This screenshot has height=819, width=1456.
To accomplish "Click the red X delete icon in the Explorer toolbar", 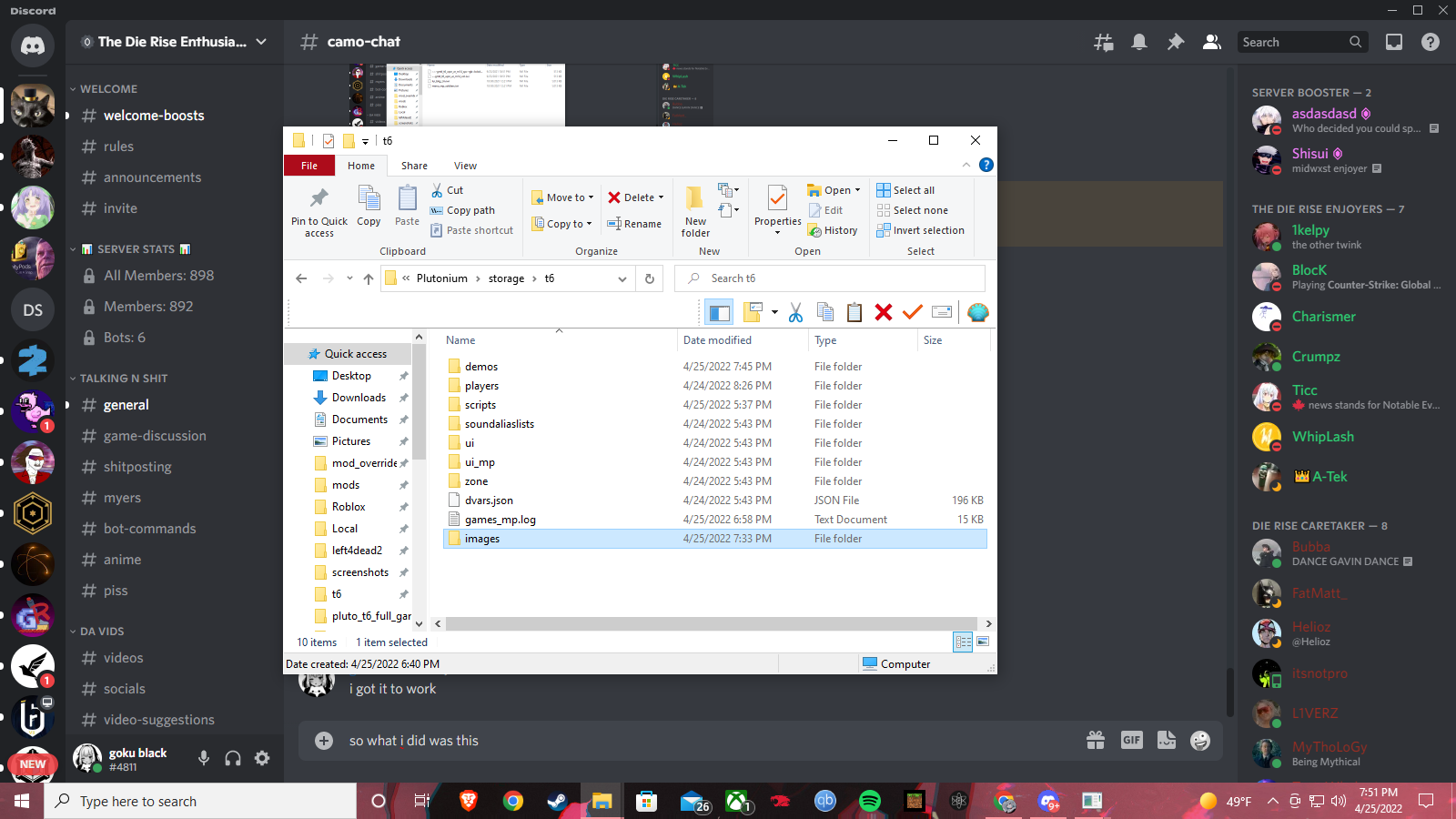I will pyautogui.click(x=883, y=313).
